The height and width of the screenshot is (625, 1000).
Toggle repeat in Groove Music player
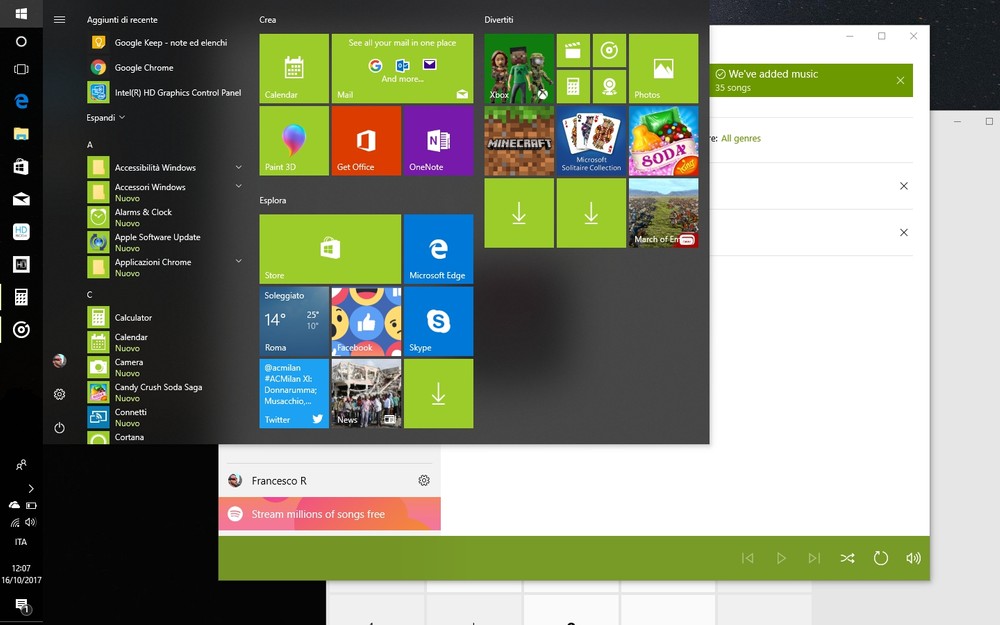(x=880, y=558)
